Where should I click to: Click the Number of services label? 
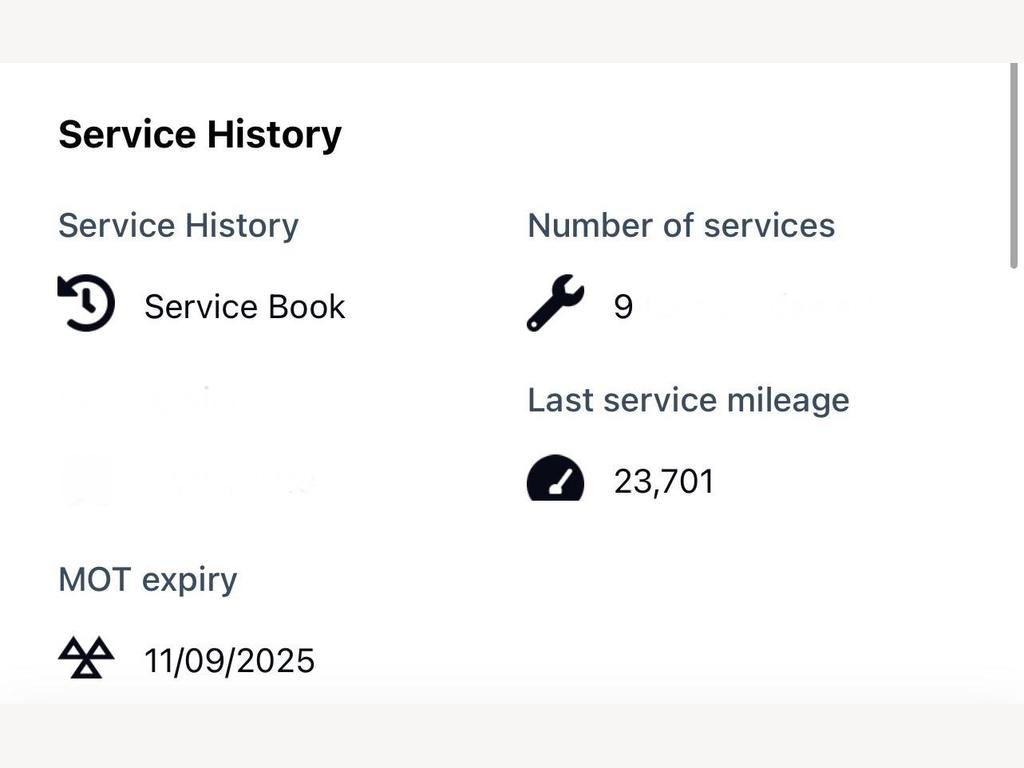681,226
